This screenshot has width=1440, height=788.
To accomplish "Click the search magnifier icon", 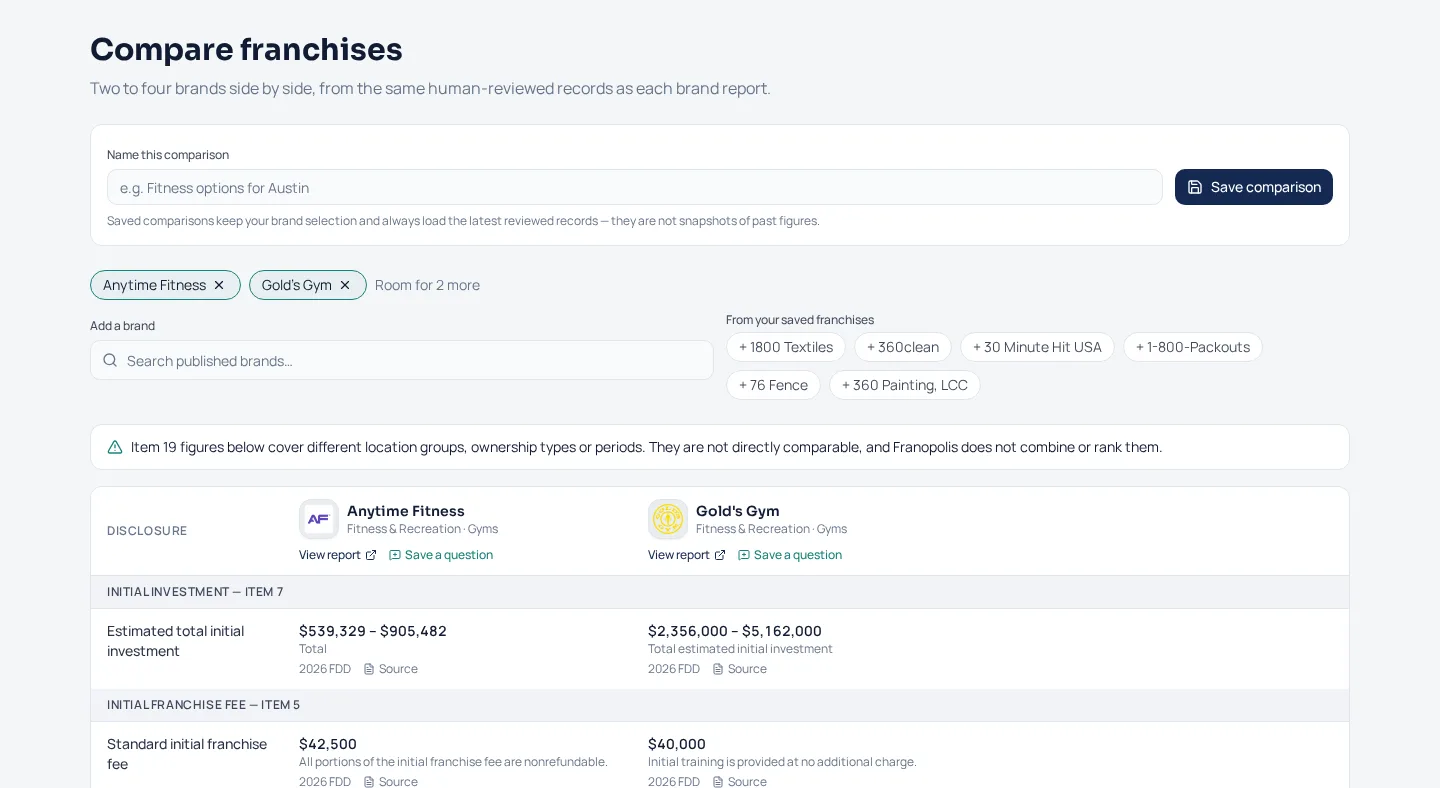I will tap(110, 360).
